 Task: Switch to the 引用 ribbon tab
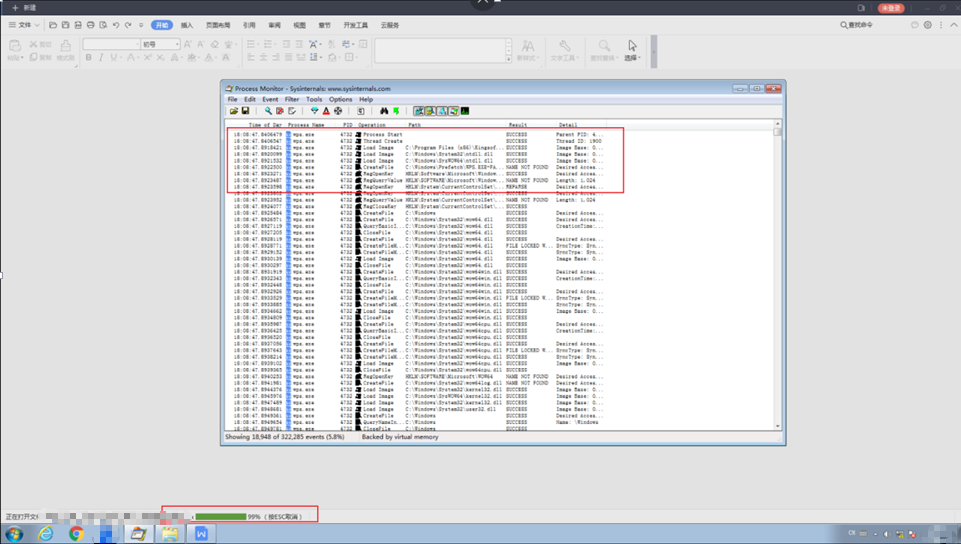pos(249,25)
